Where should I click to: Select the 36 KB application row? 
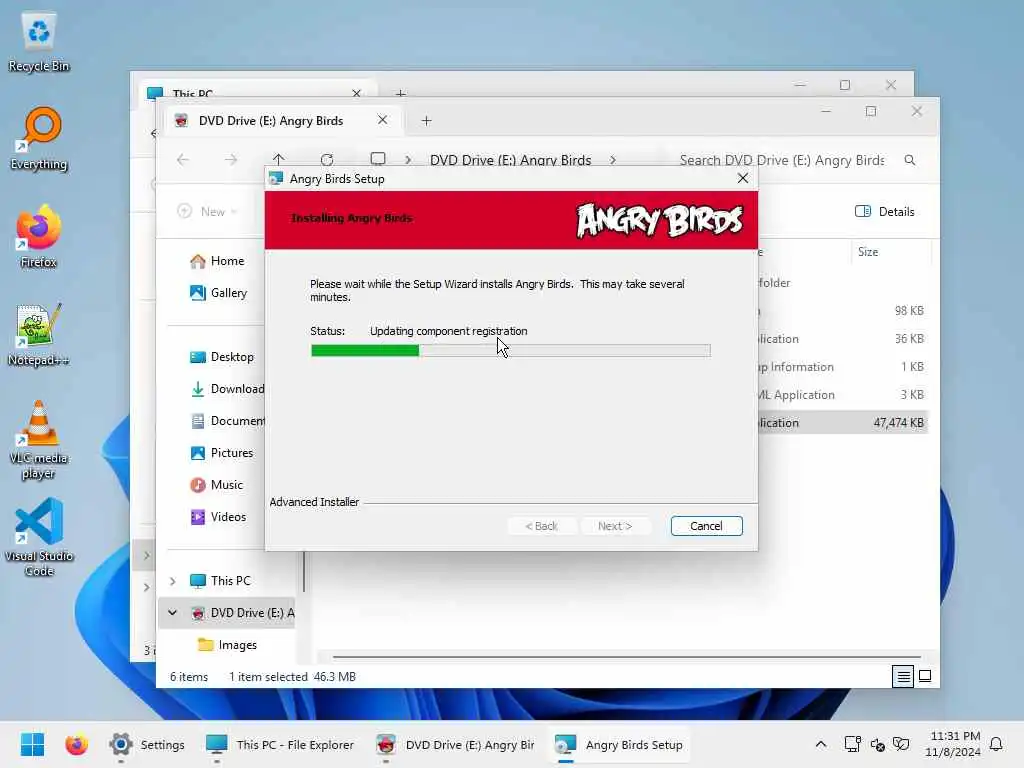842,339
